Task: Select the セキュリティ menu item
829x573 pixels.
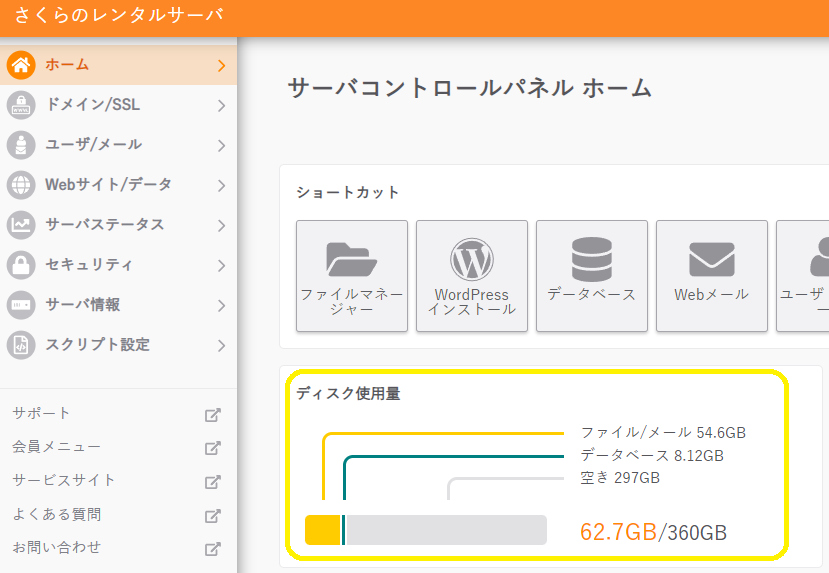Action: [x=118, y=265]
